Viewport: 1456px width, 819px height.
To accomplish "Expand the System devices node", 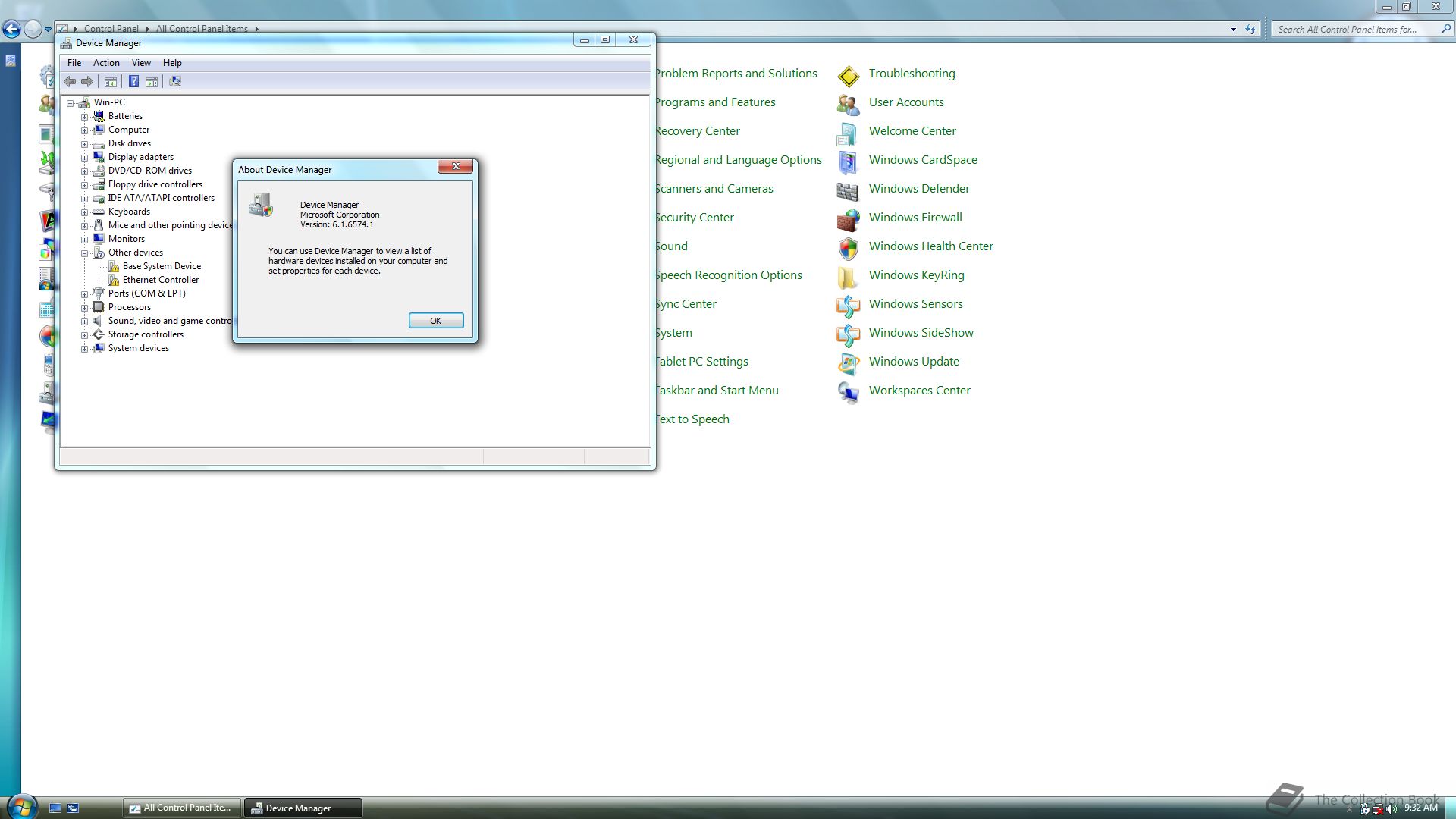I will pos(85,349).
